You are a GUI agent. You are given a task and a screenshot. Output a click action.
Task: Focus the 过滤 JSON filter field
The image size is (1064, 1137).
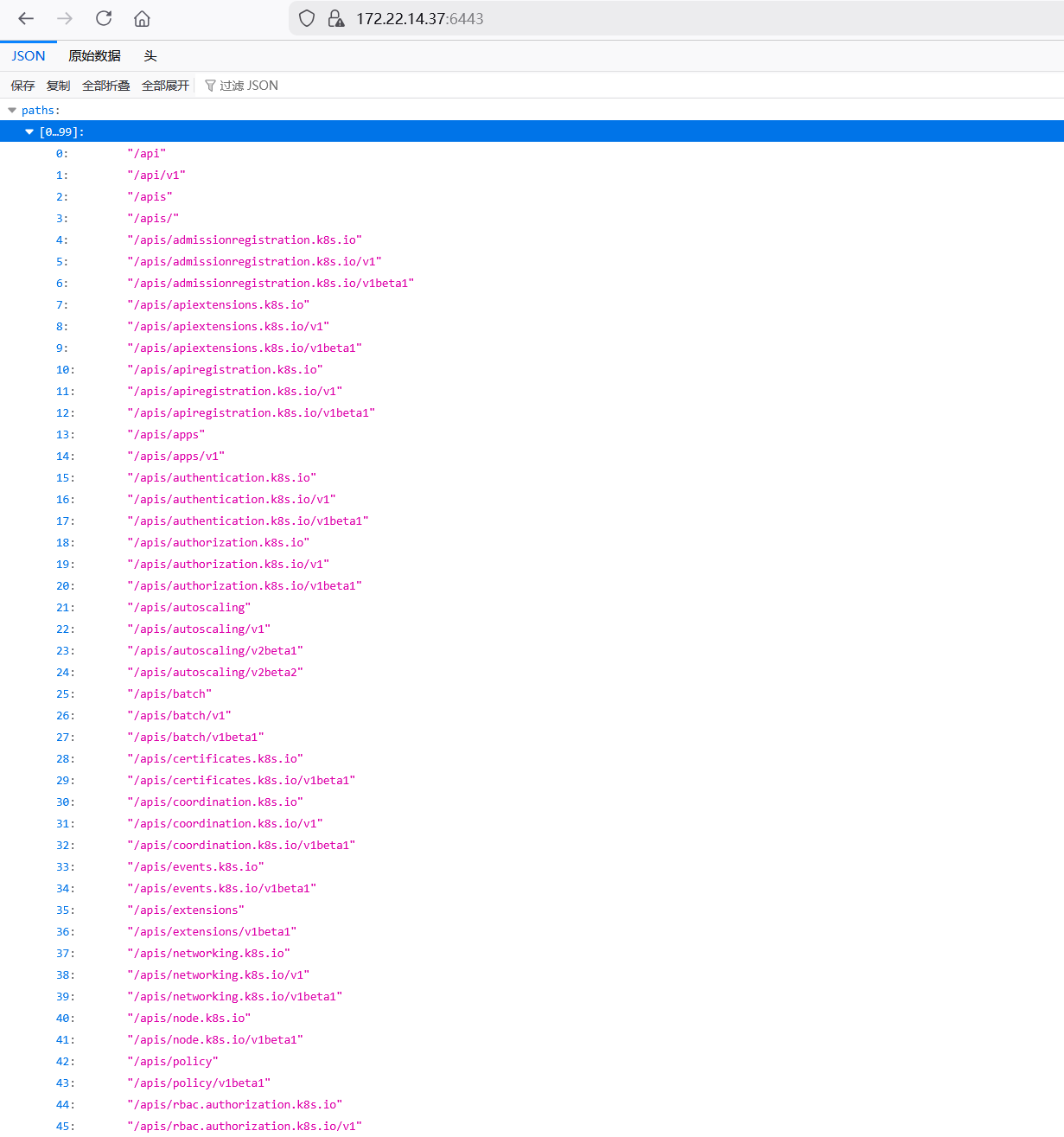pos(249,86)
